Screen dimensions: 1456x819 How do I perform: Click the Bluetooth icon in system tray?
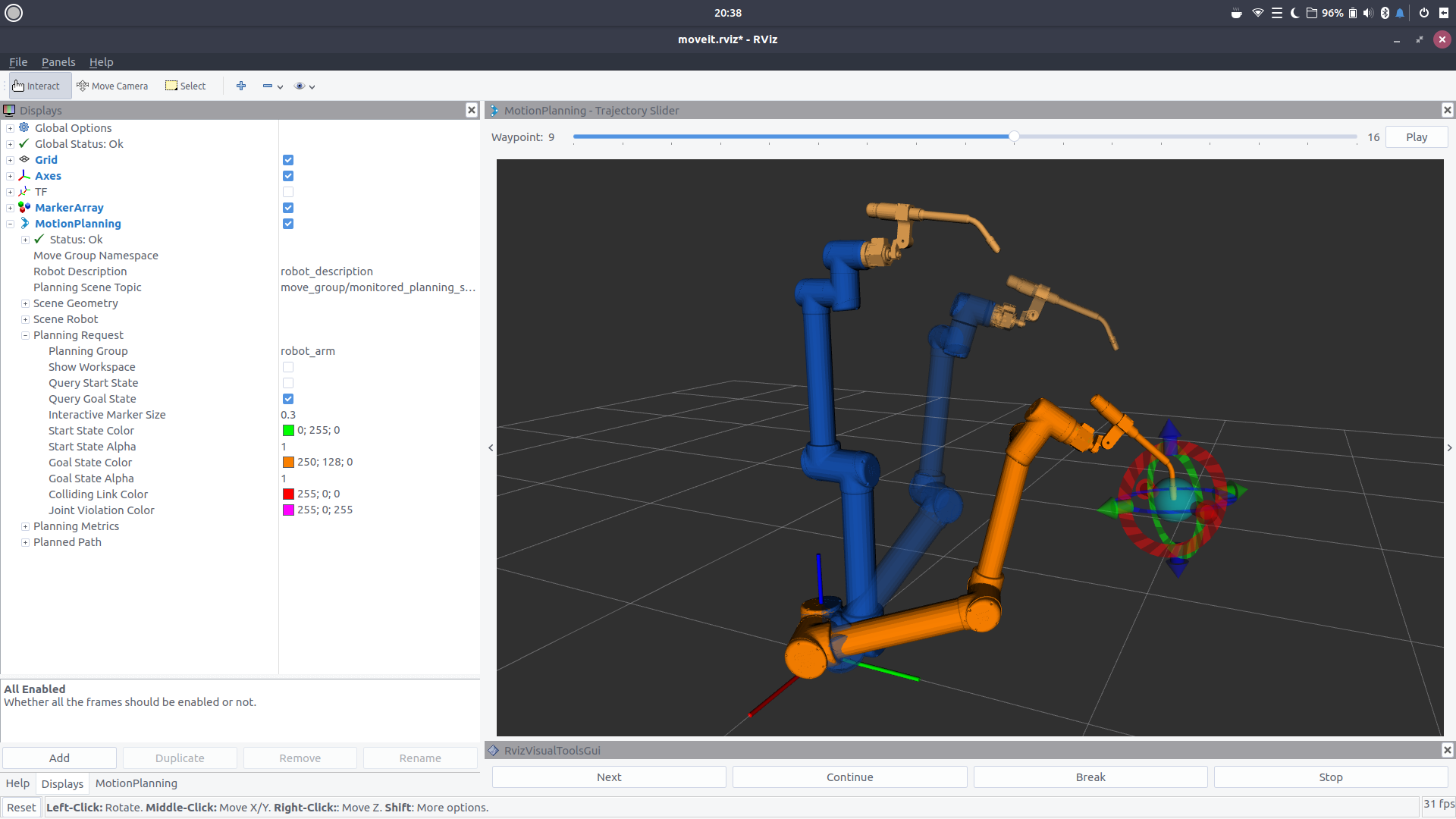1385,13
